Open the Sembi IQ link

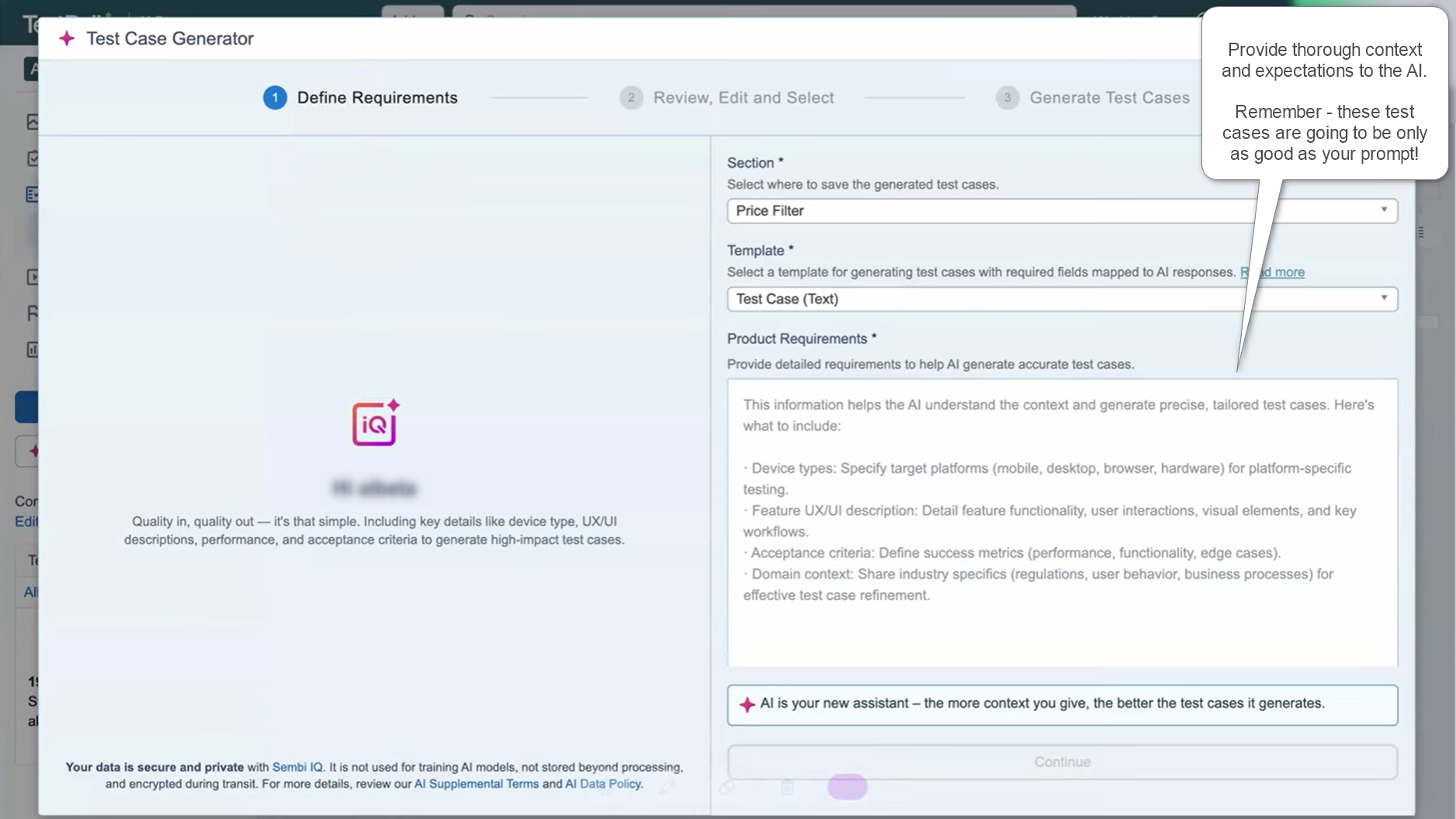pyautogui.click(x=297, y=767)
